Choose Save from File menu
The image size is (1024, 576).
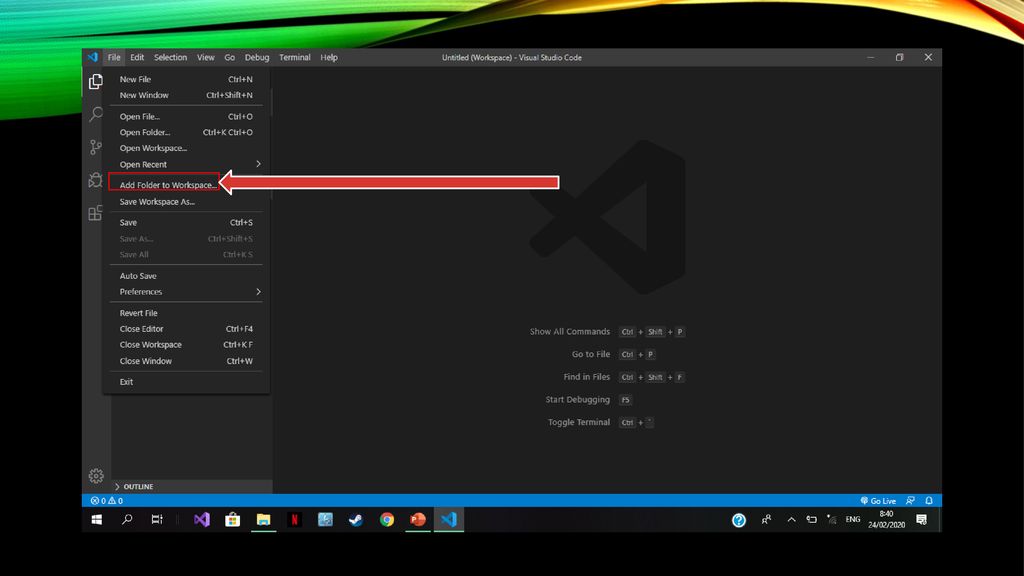click(x=186, y=223)
